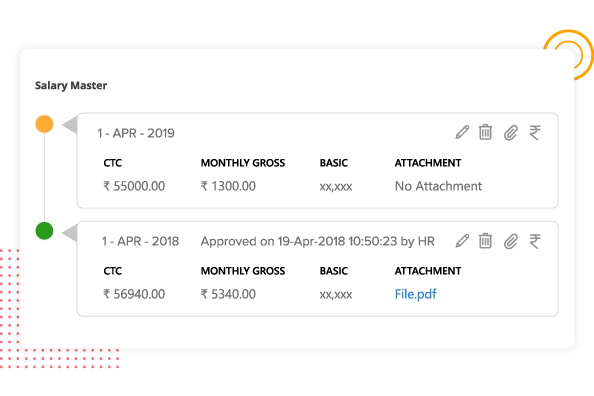Screen dimensions: 594x396
Task: Select CTC value ₹ 55000.00
Action: (x=134, y=186)
